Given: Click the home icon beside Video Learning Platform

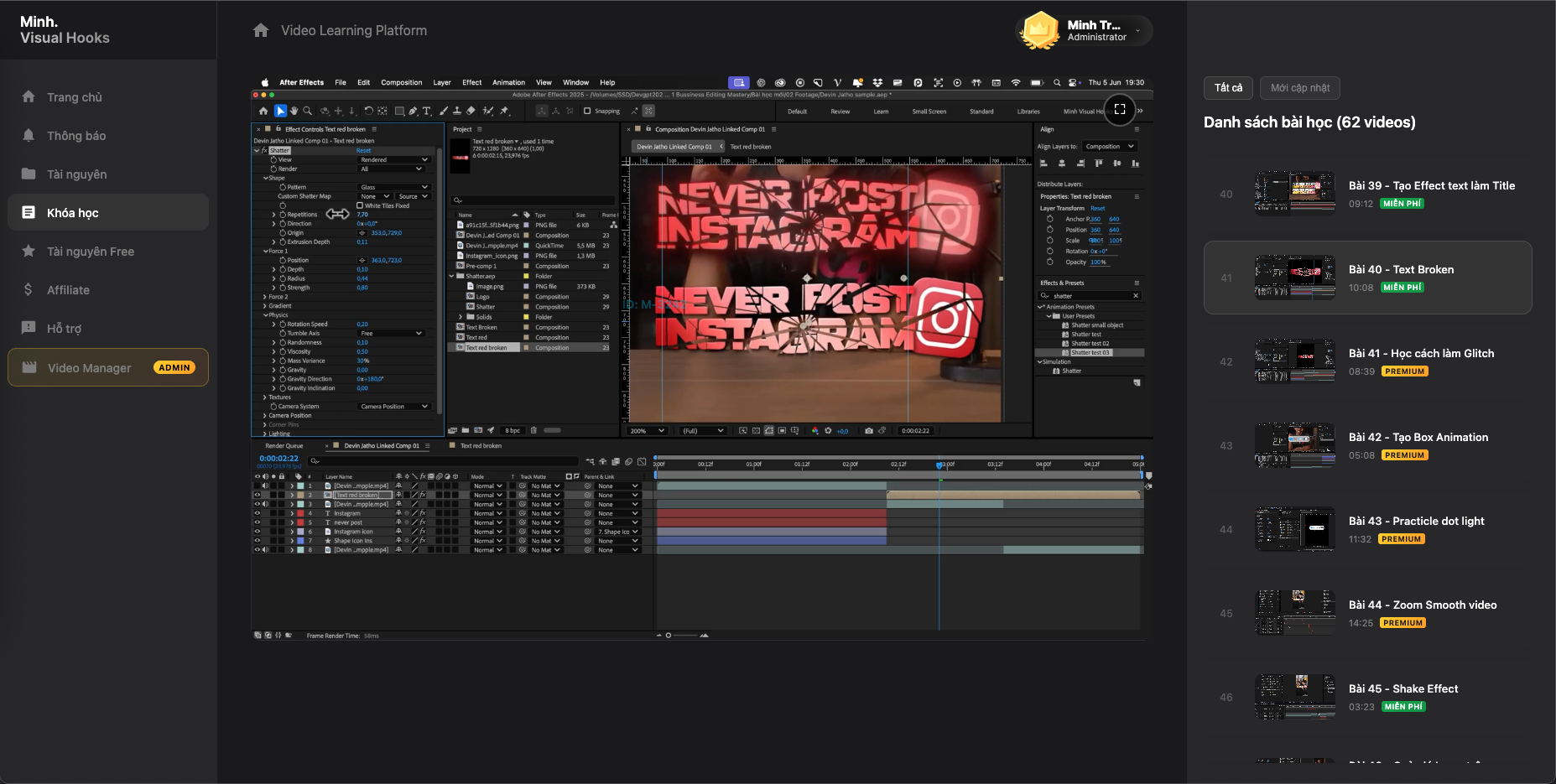Looking at the screenshot, I should pyautogui.click(x=261, y=31).
